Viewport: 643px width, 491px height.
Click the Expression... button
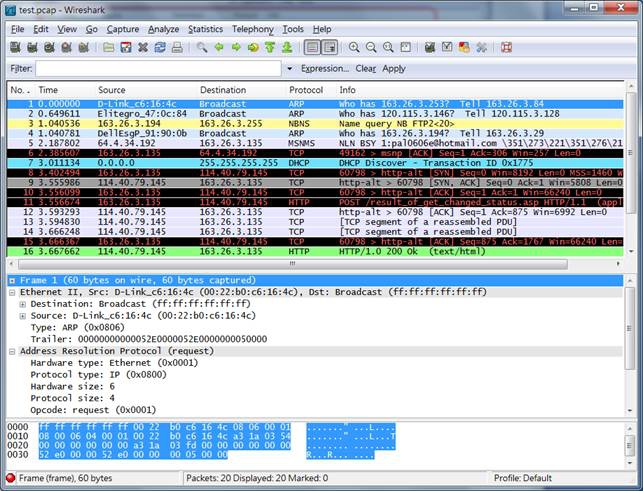325,69
